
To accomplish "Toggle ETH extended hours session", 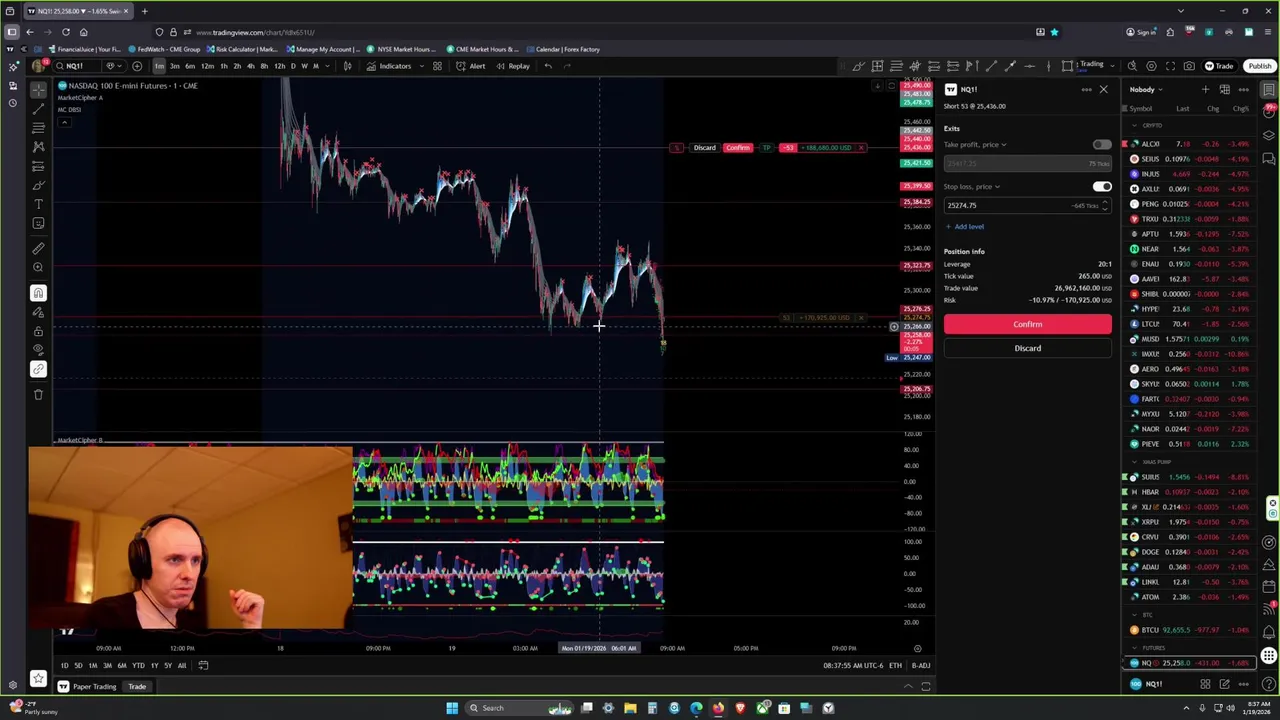I will pos(895,665).
